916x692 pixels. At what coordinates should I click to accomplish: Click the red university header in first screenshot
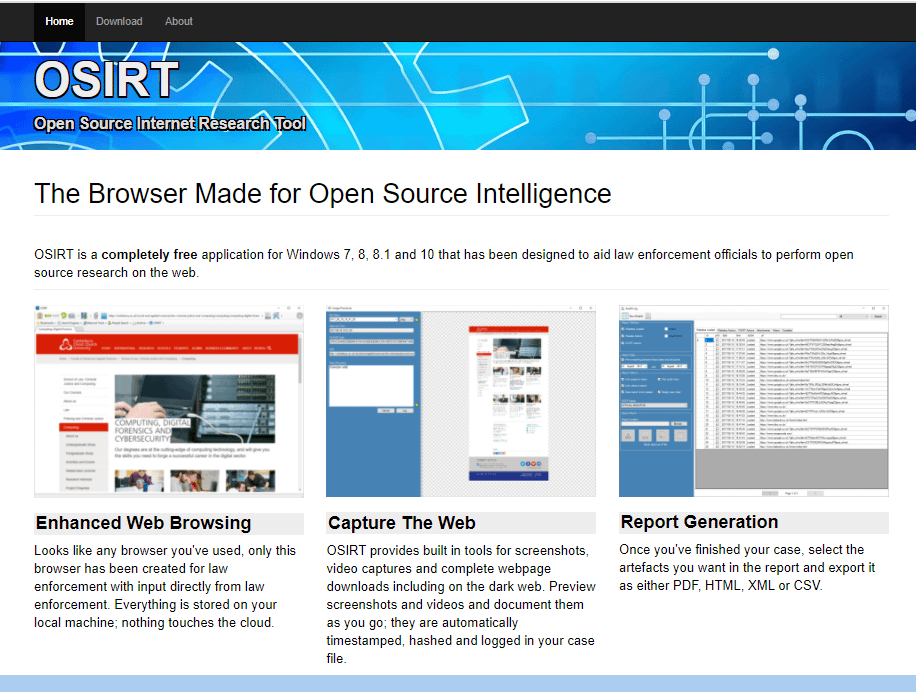click(x=167, y=345)
